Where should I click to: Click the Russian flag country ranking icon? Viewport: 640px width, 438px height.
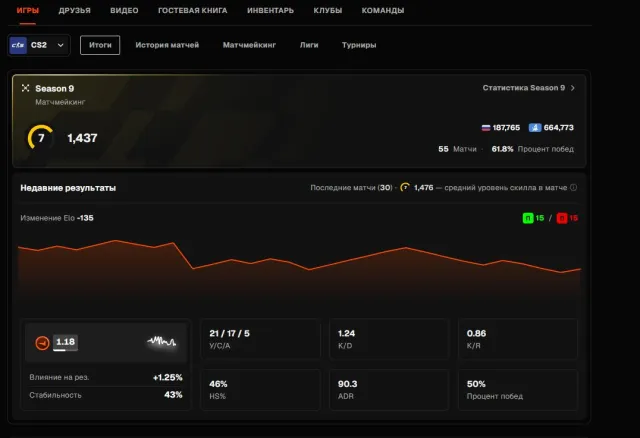pyautogui.click(x=486, y=128)
